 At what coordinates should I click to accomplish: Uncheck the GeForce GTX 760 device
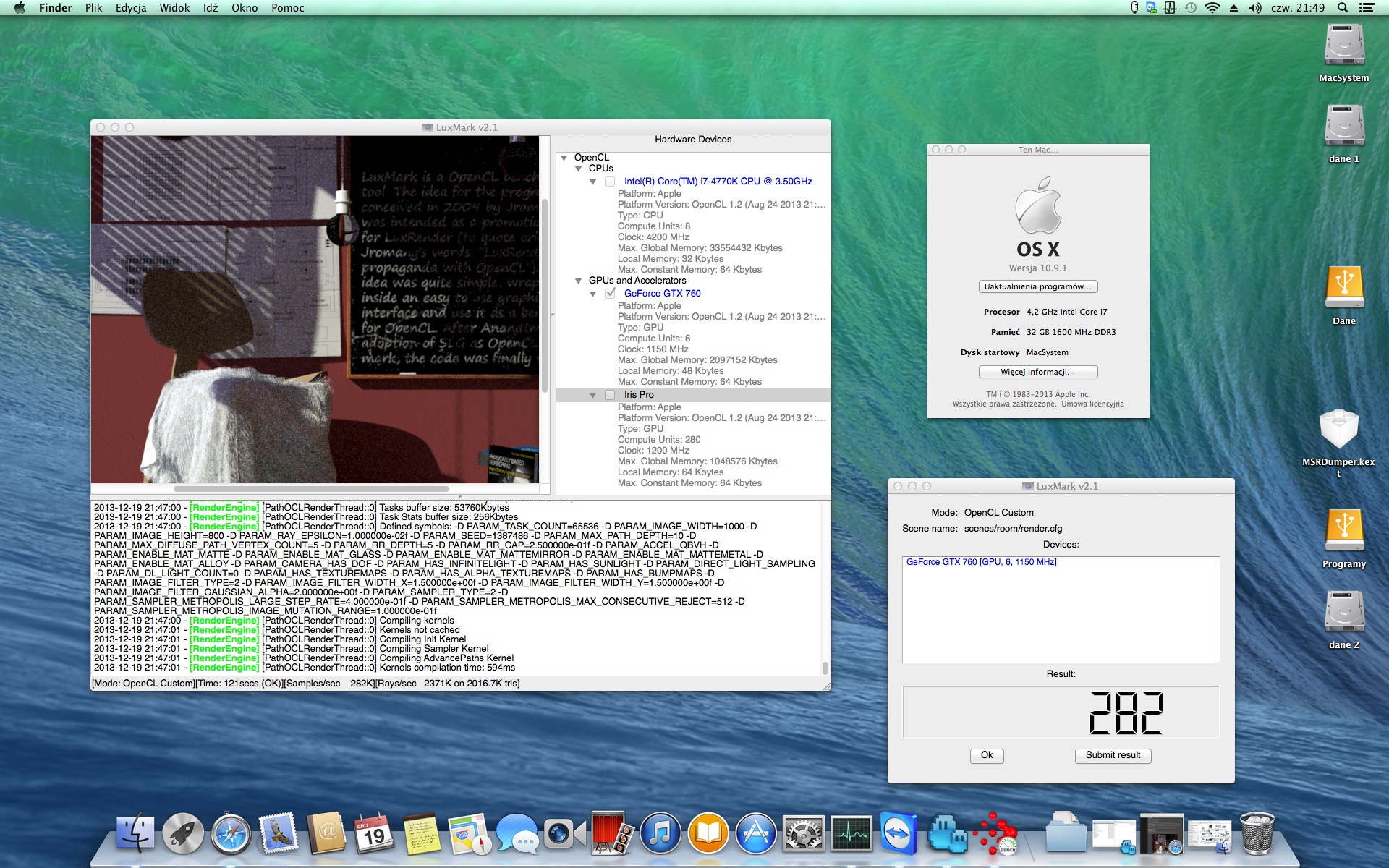610,293
